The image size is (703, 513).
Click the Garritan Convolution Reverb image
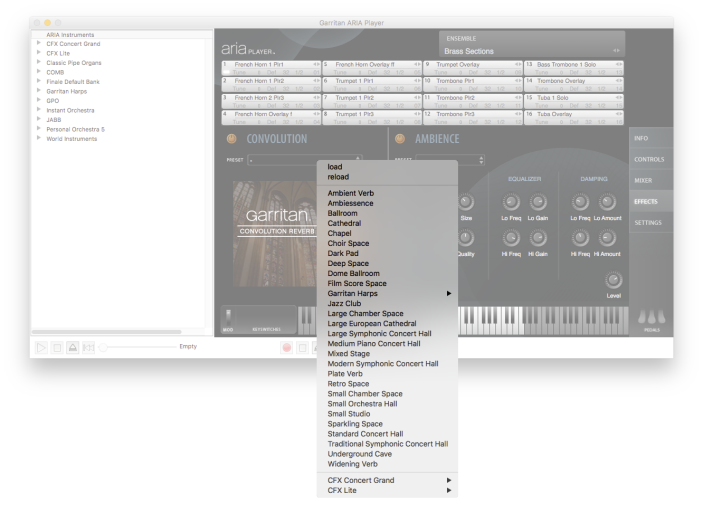click(x=274, y=234)
